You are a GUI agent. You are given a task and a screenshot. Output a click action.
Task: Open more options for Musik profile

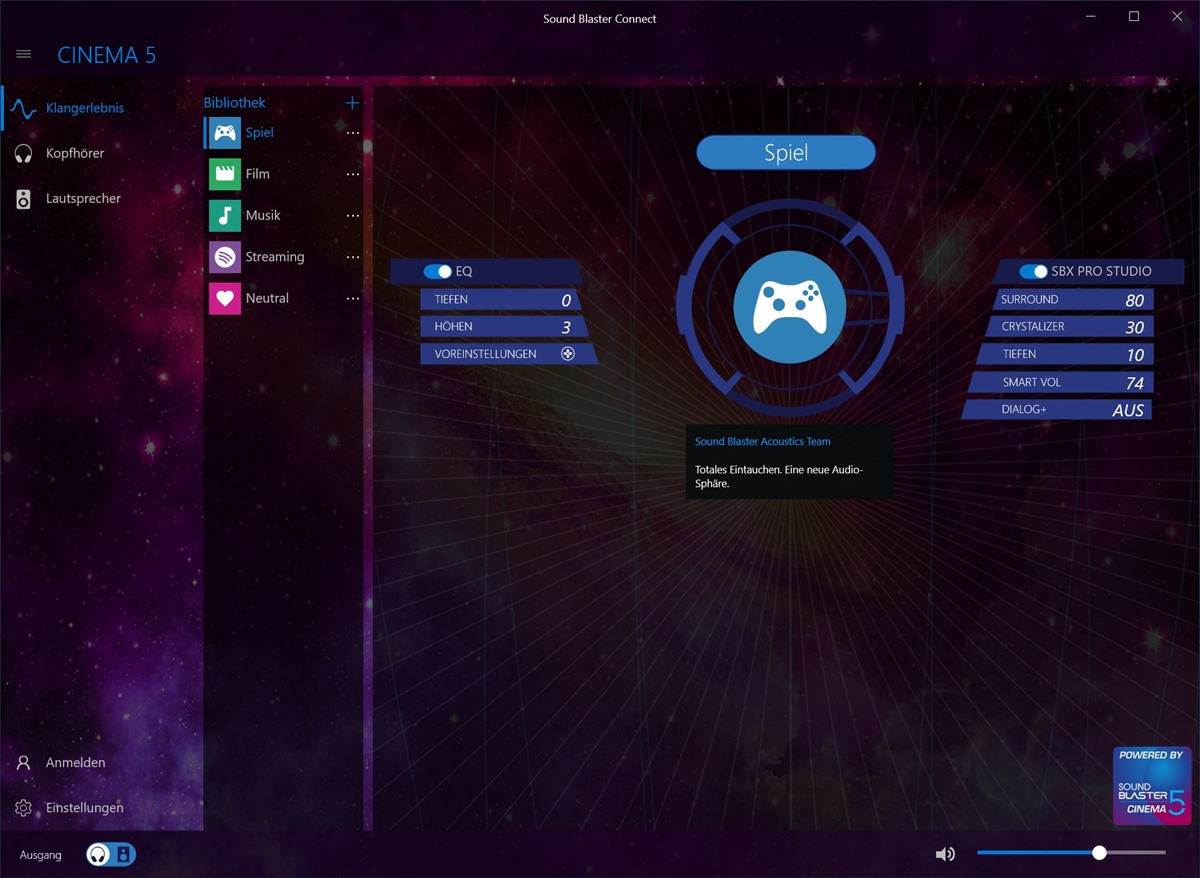(352, 215)
